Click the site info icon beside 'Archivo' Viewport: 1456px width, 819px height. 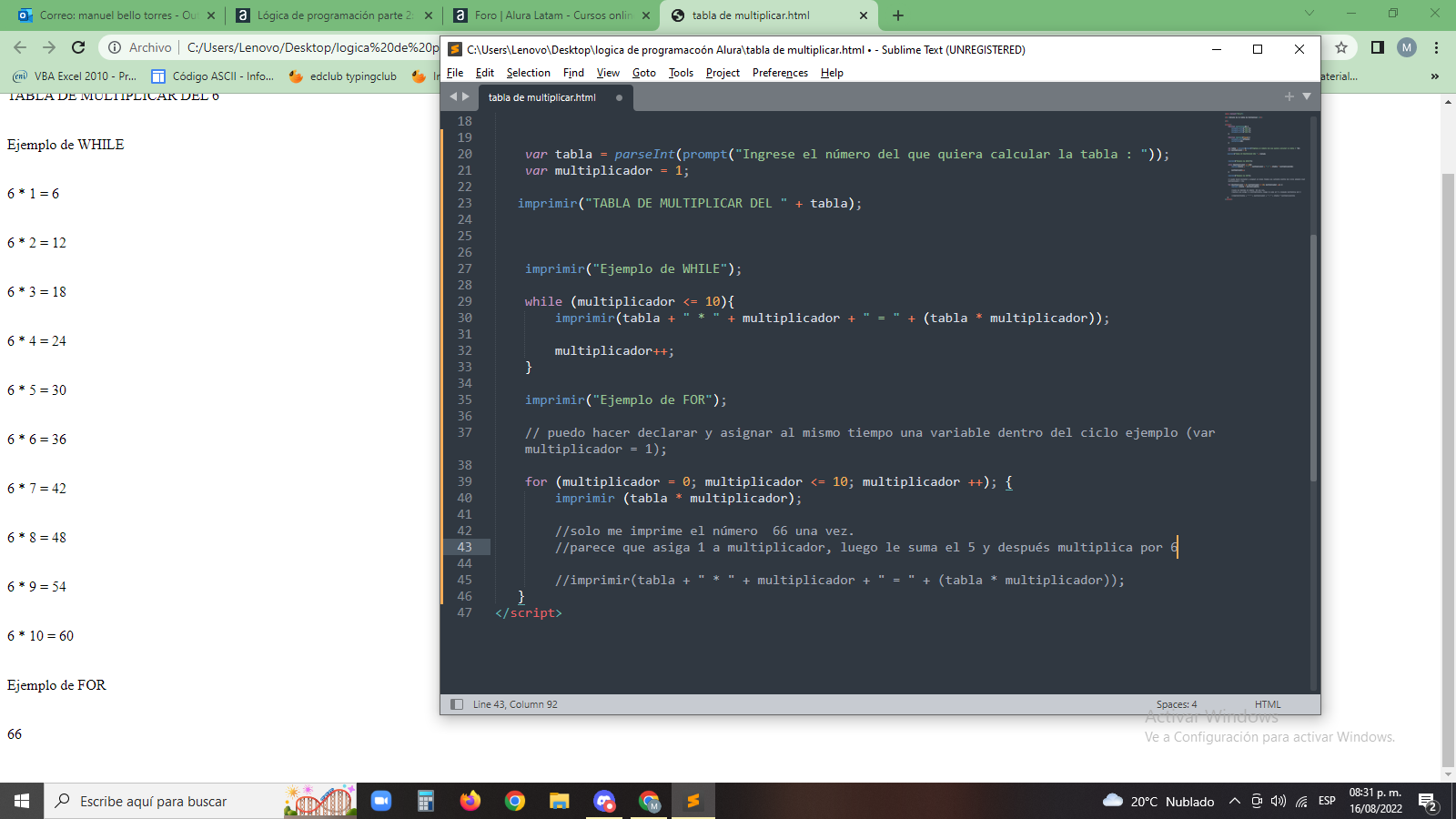coord(115,47)
